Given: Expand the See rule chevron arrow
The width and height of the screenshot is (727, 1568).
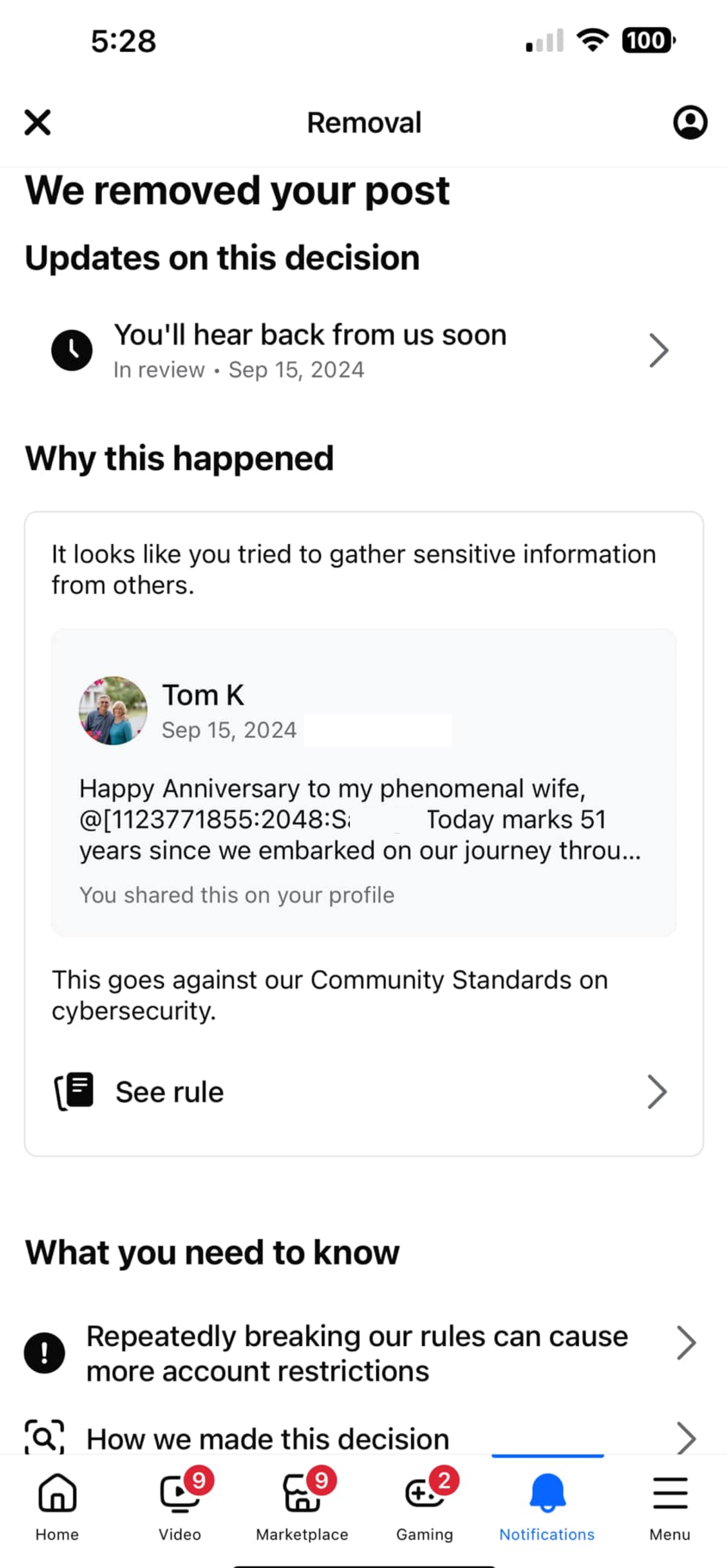Looking at the screenshot, I should pyautogui.click(x=657, y=1092).
